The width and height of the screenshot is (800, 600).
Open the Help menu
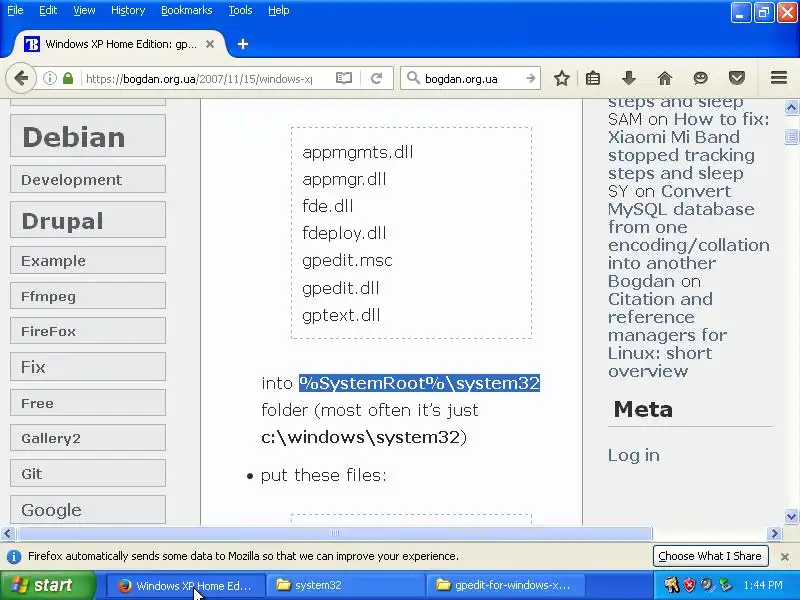pos(279,10)
